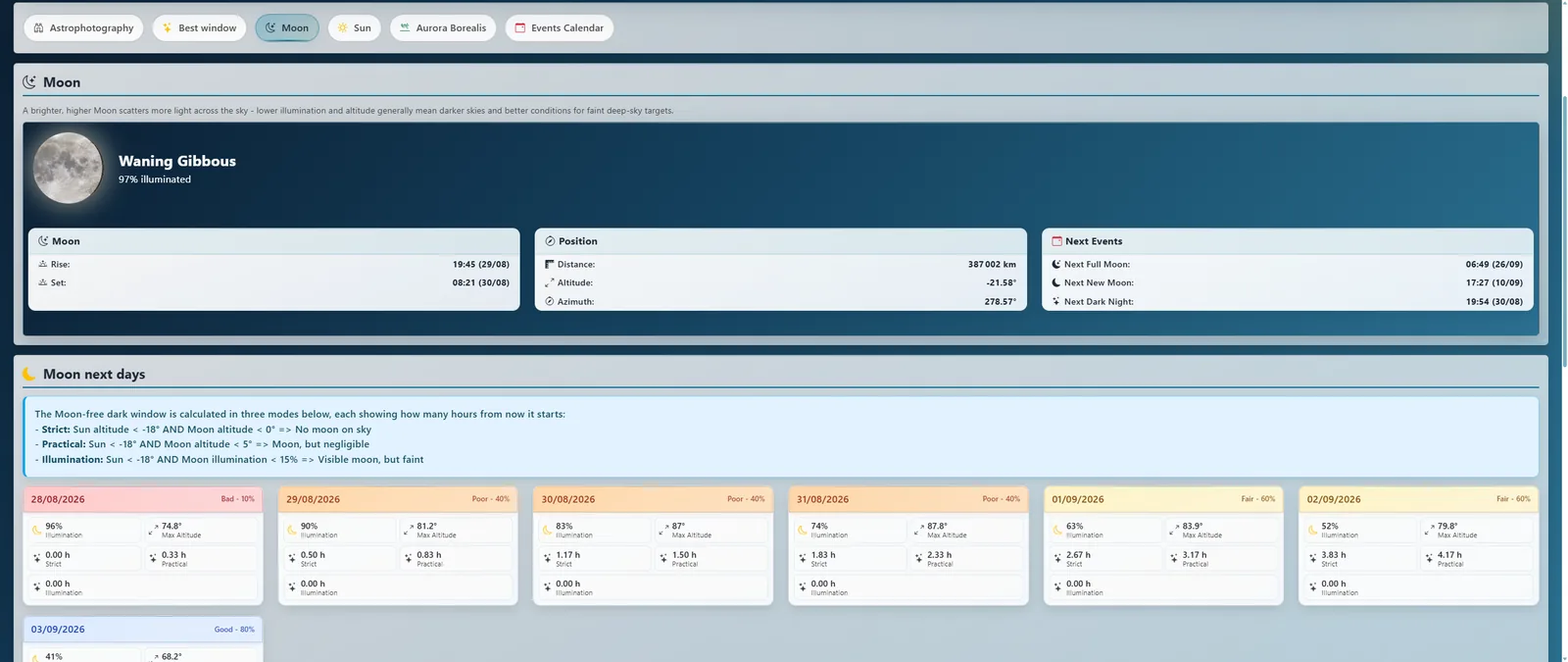1568x662 pixels.
Task: Click the compass icon in Position header
Action: tap(550, 240)
